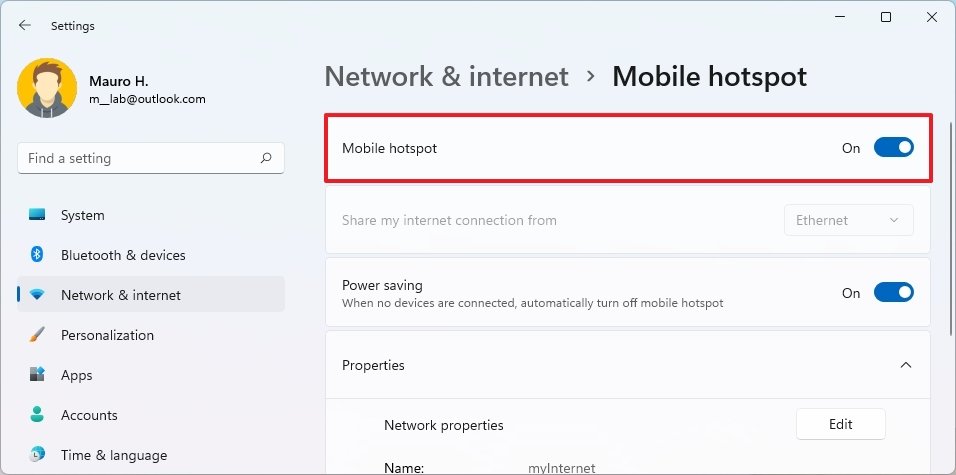Screen dimensions: 956x475
Task: Go back using the back arrow
Action: [x=25, y=25]
